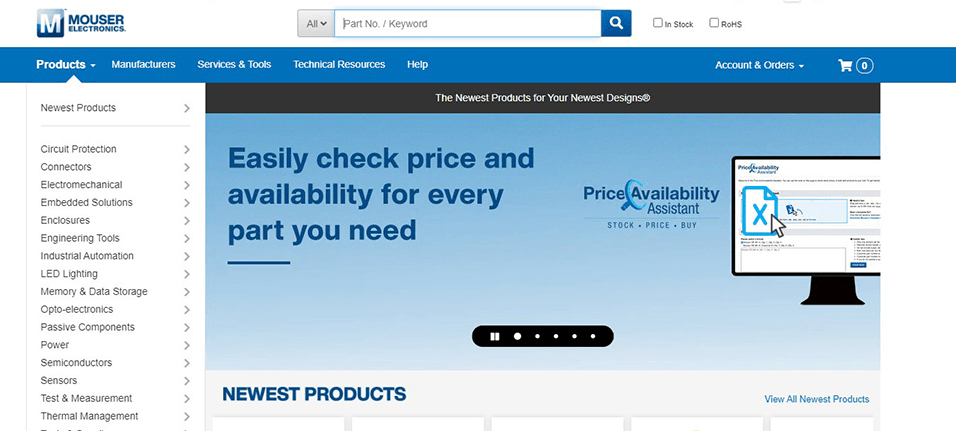Expand Embedded Solutions chevron
Image resolution: width=956 pixels, height=431 pixels.
point(187,203)
